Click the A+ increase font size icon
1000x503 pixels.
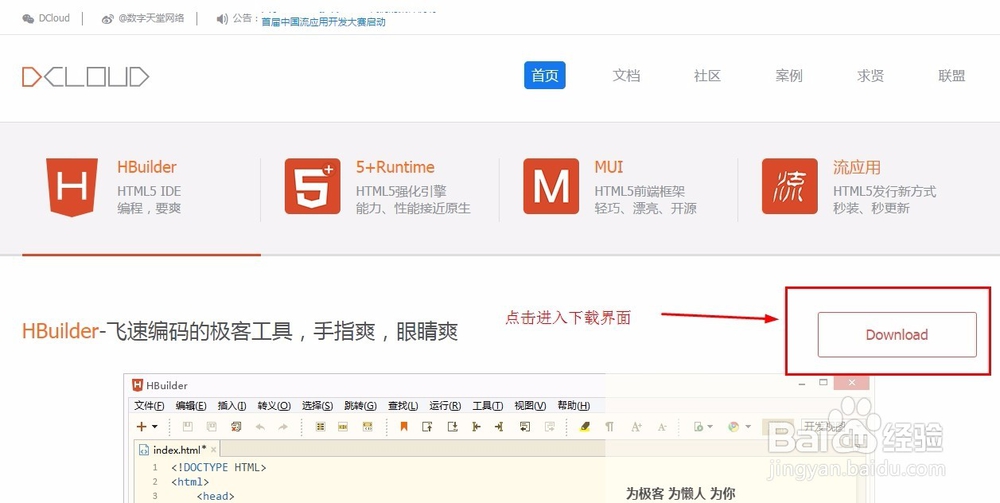[x=636, y=426]
